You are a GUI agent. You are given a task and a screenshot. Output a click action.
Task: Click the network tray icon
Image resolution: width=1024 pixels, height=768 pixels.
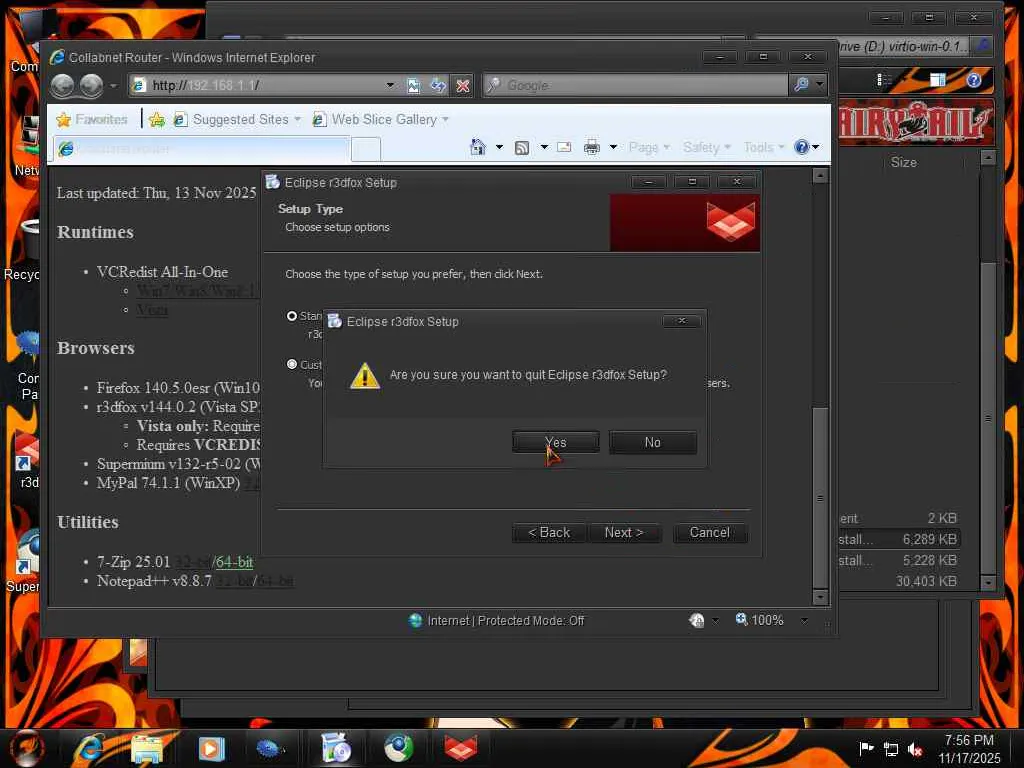pyautogui.click(x=891, y=749)
